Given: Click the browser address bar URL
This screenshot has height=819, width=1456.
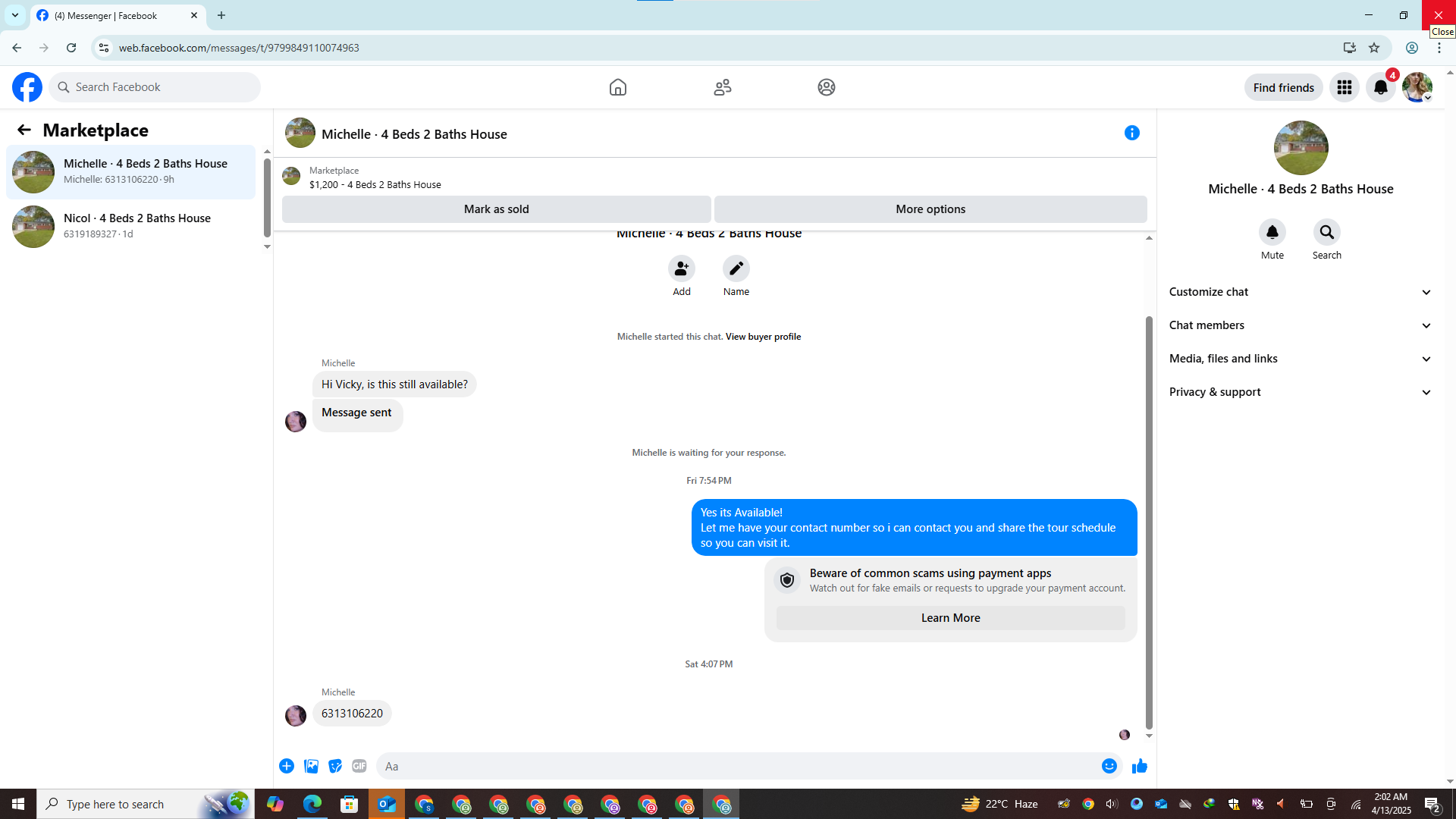Looking at the screenshot, I should pyautogui.click(x=239, y=48).
